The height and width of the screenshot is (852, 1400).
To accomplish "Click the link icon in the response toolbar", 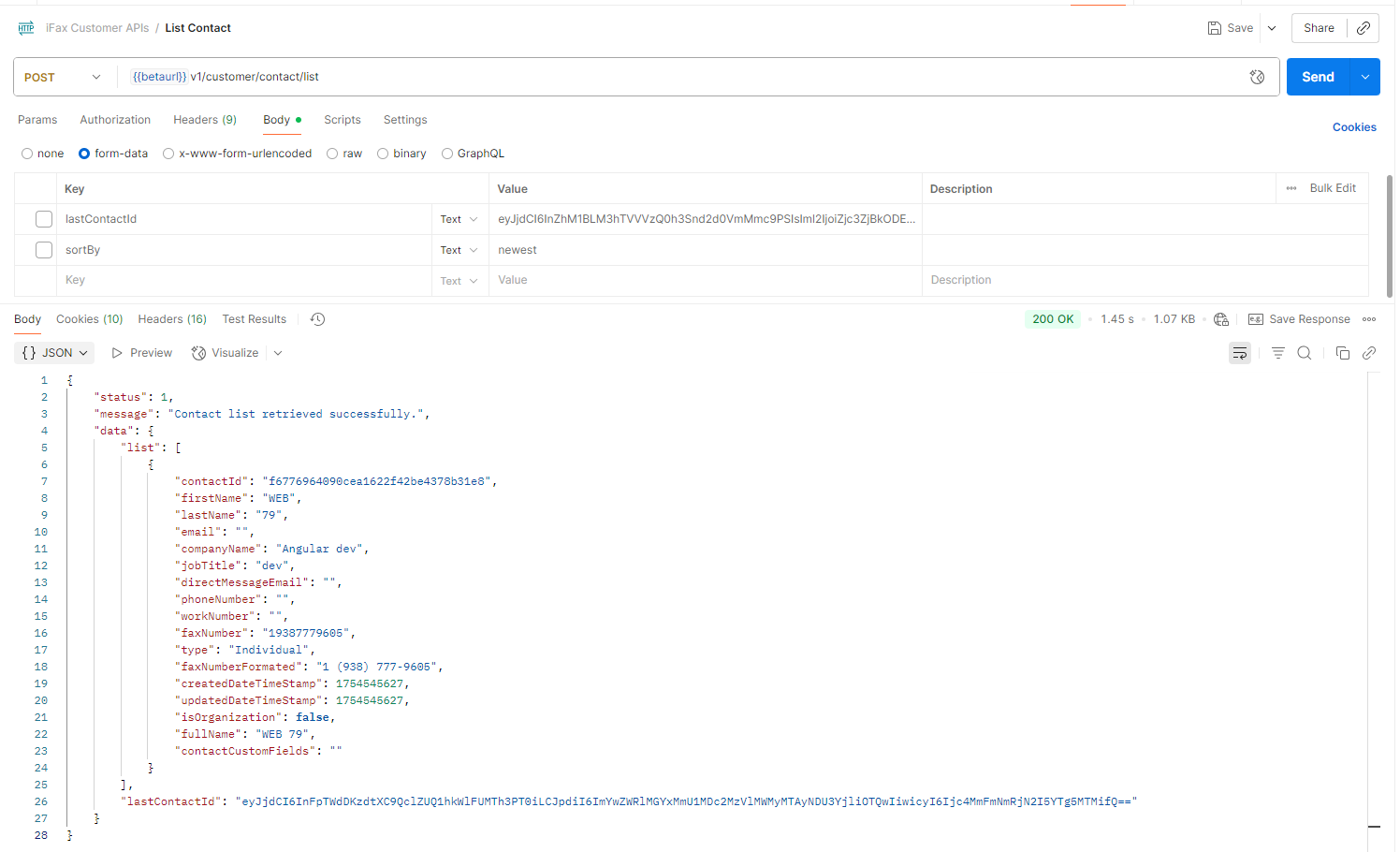I will [1369, 353].
